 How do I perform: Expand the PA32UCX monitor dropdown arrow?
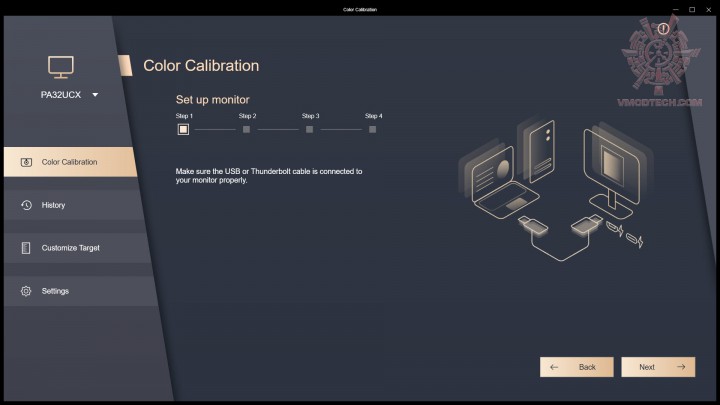(x=95, y=95)
